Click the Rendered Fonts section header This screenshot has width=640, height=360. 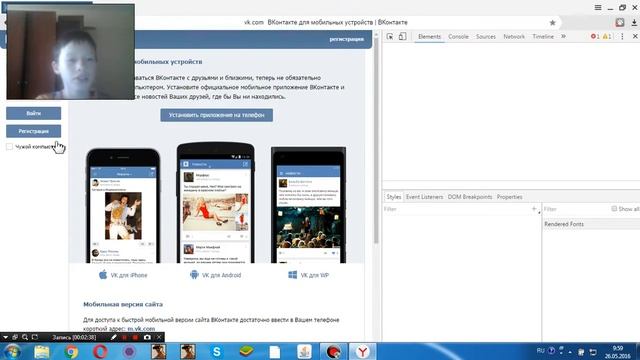tap(591, 224)
